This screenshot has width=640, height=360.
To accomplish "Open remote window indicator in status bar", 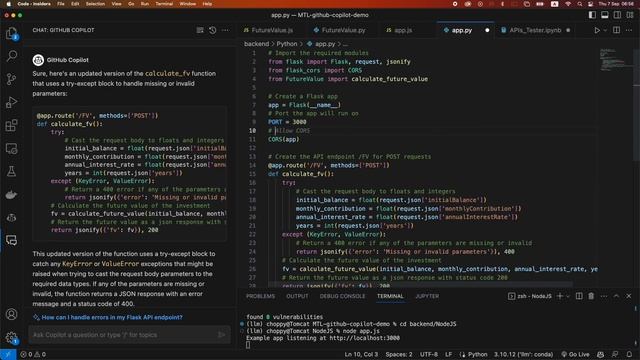I will 8,354.
